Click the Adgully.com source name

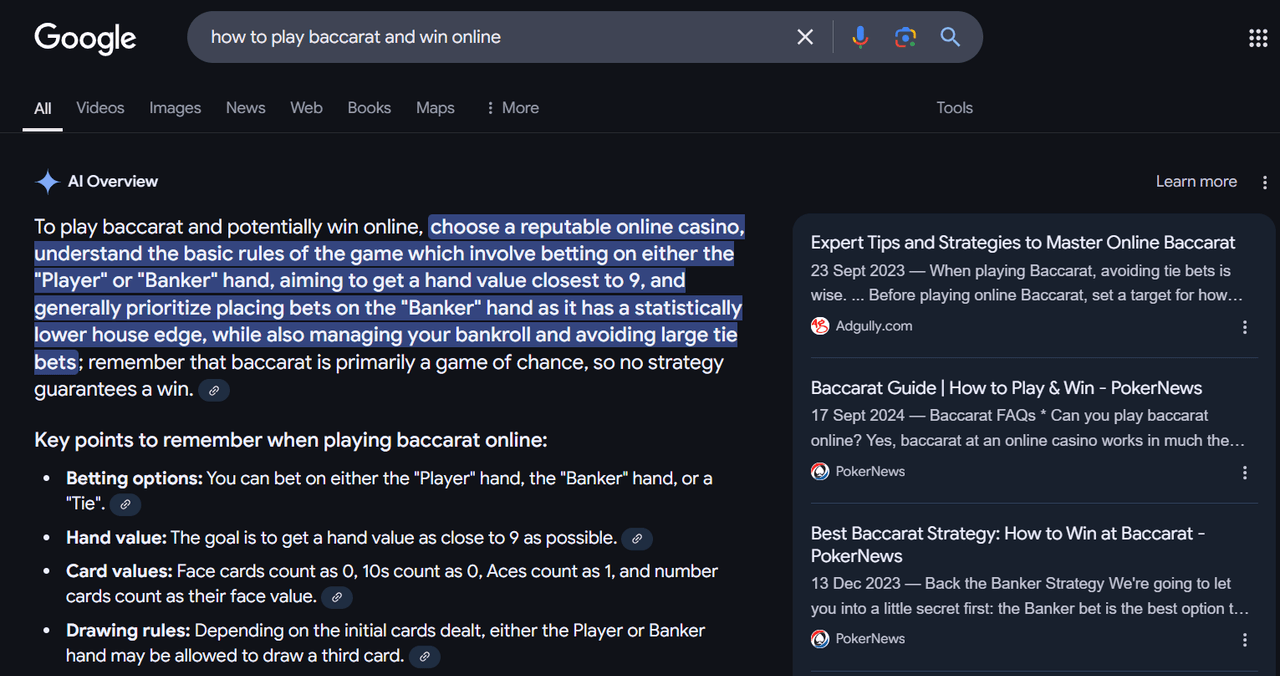[x=874, y=326]
